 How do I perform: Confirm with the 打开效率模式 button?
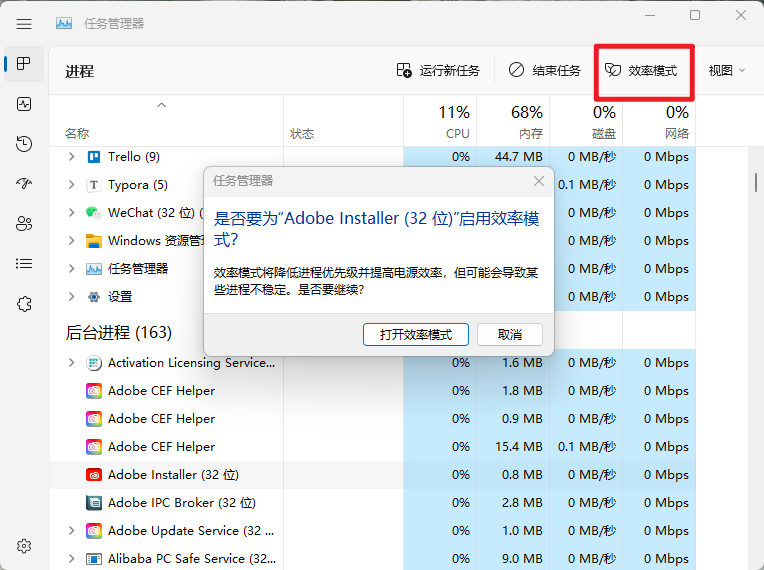click(x=416, y=335)
